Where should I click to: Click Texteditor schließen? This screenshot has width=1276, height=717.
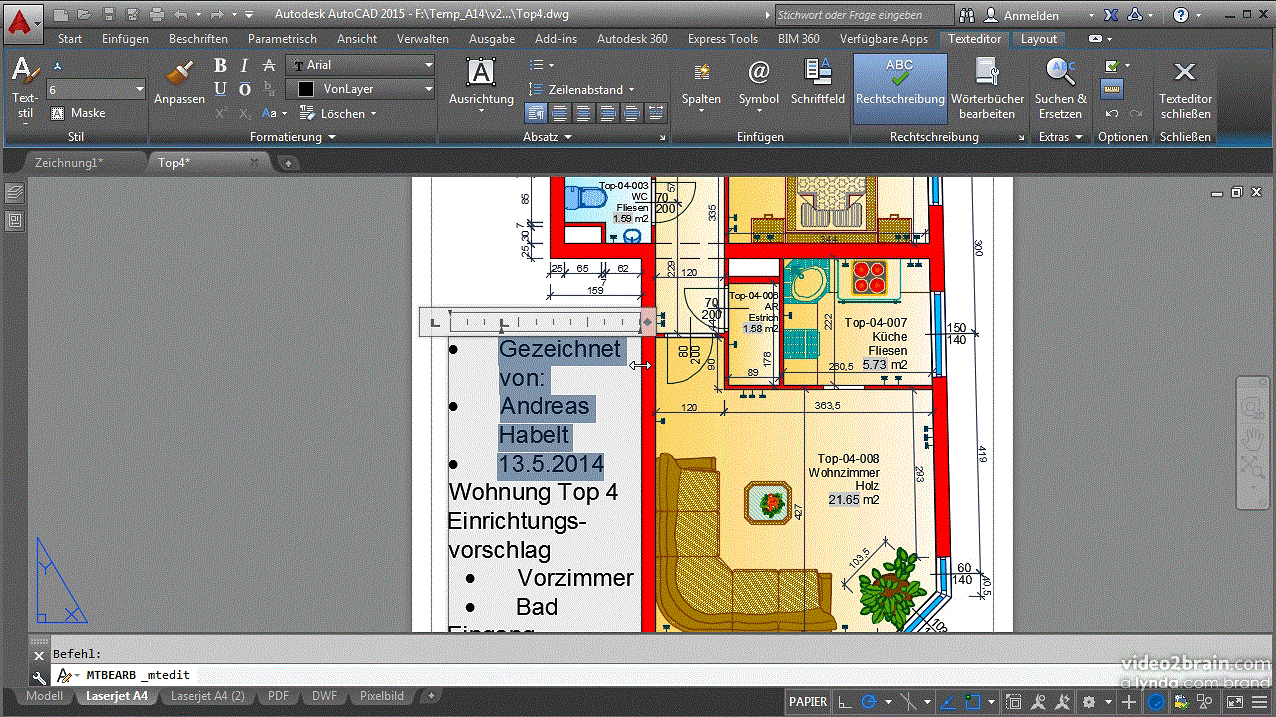(x=1185, y=88)
